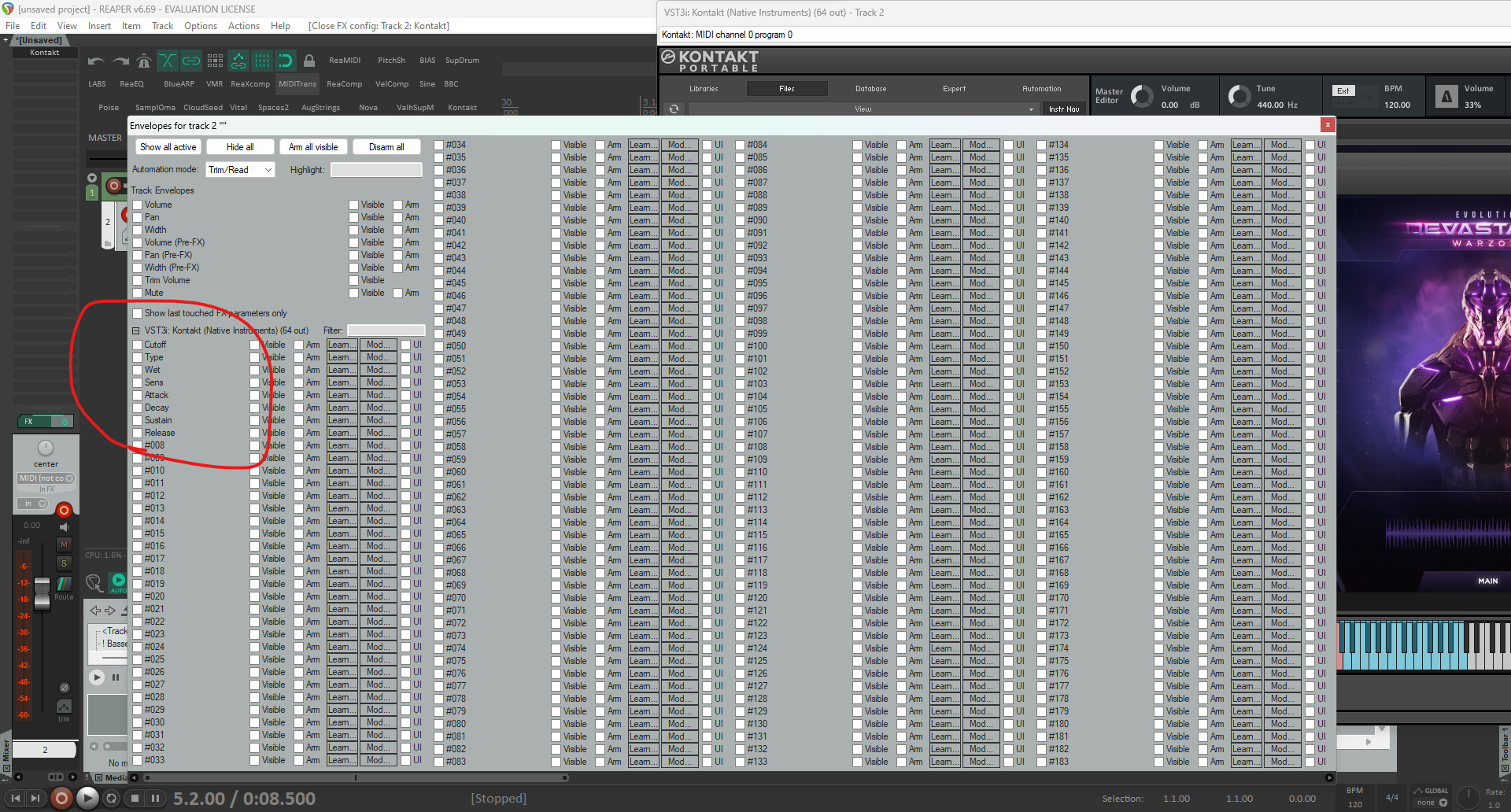Toggle the phase invert icon on mixer
The image size is (1511, 812).
(65, 688)
